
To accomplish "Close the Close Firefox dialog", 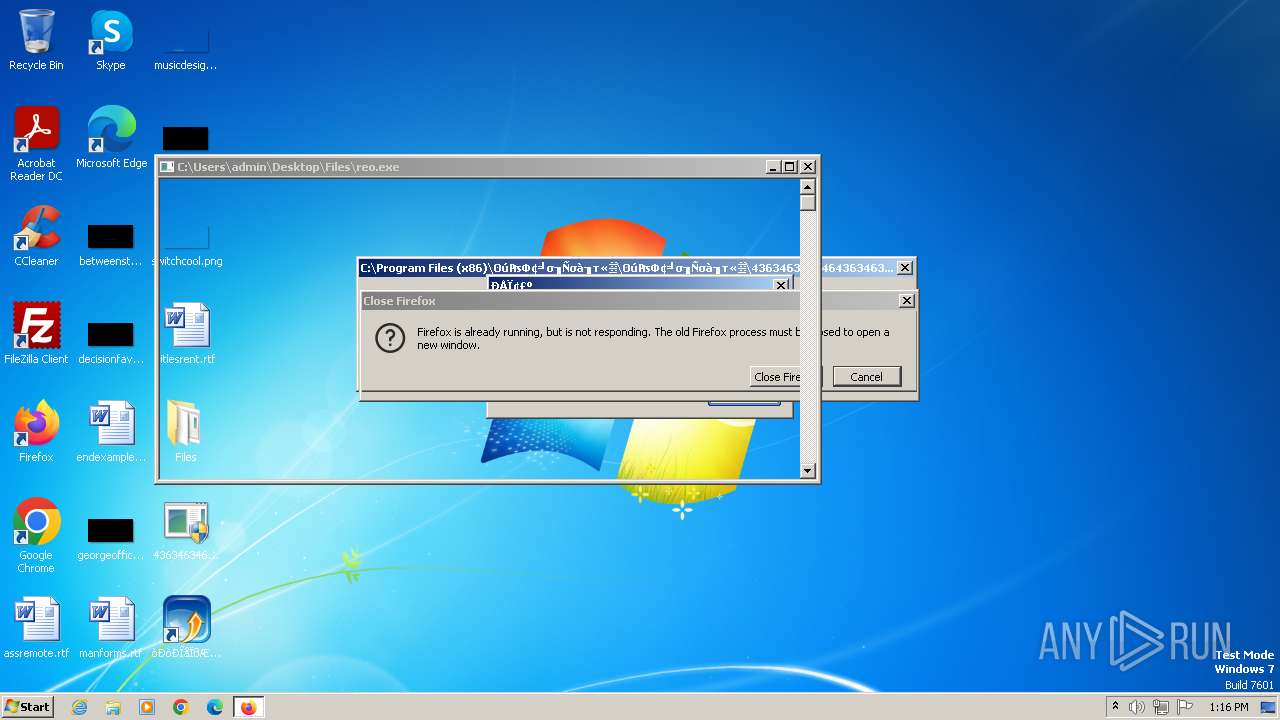I will pos(906,301).
